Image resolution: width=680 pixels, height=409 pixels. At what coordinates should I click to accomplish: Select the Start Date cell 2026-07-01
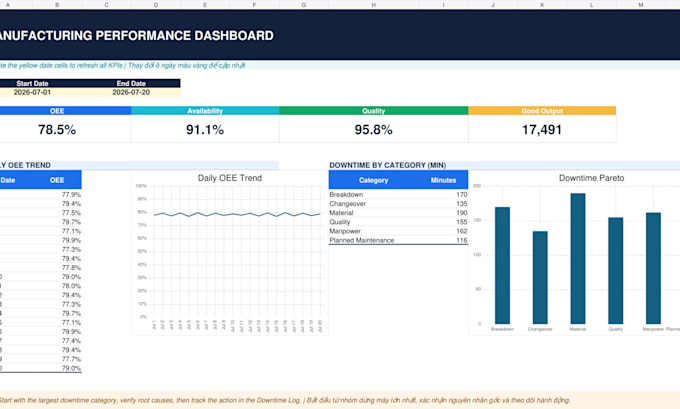click(x=32, y=92)
